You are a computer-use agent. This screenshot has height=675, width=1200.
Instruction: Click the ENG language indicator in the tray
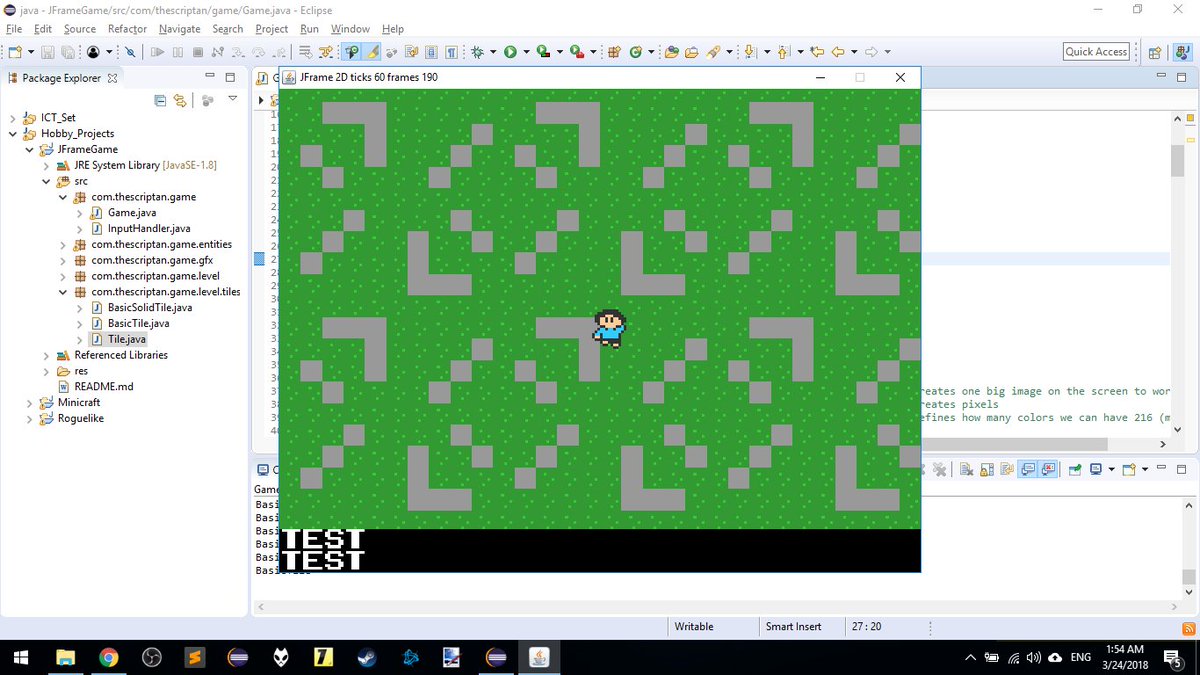tap(1081, 657)
